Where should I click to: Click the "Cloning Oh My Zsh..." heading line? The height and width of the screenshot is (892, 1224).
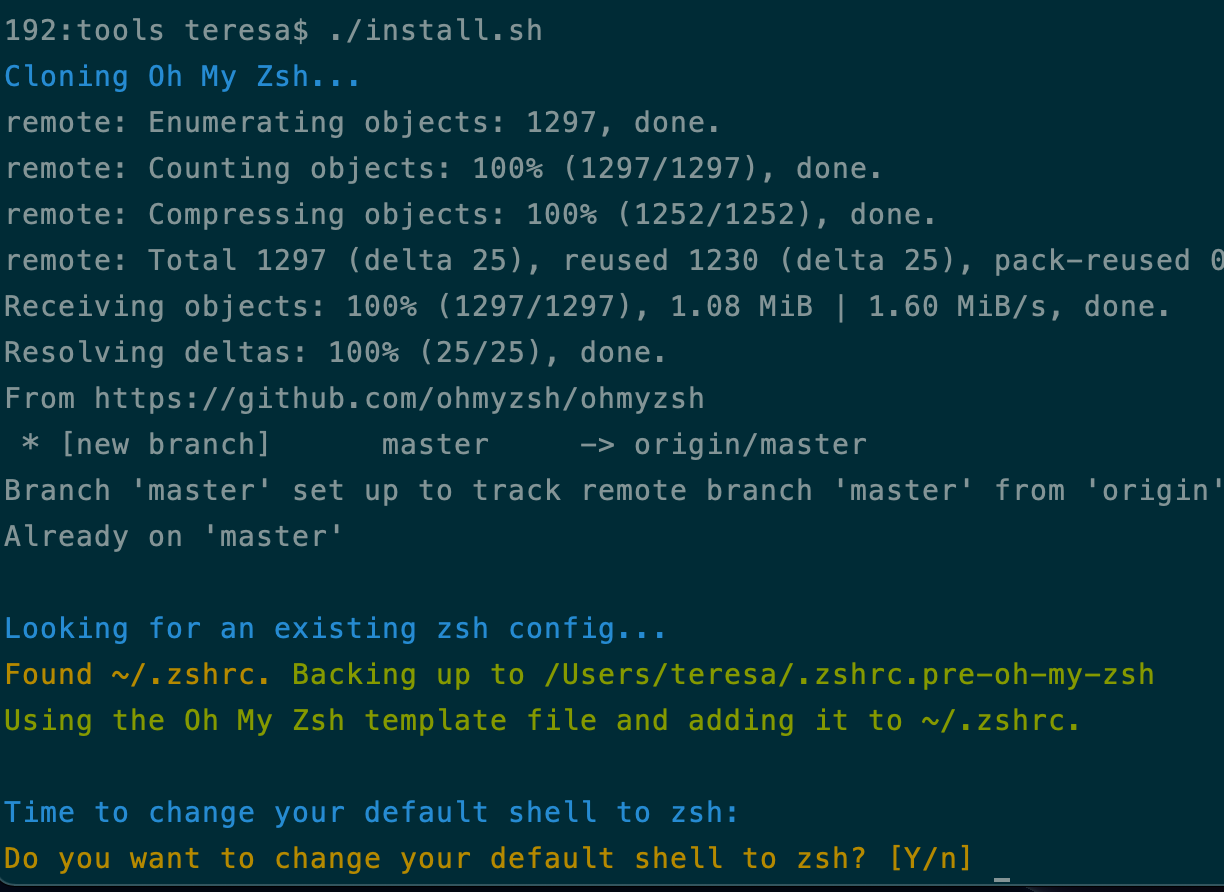pos(182,77)
